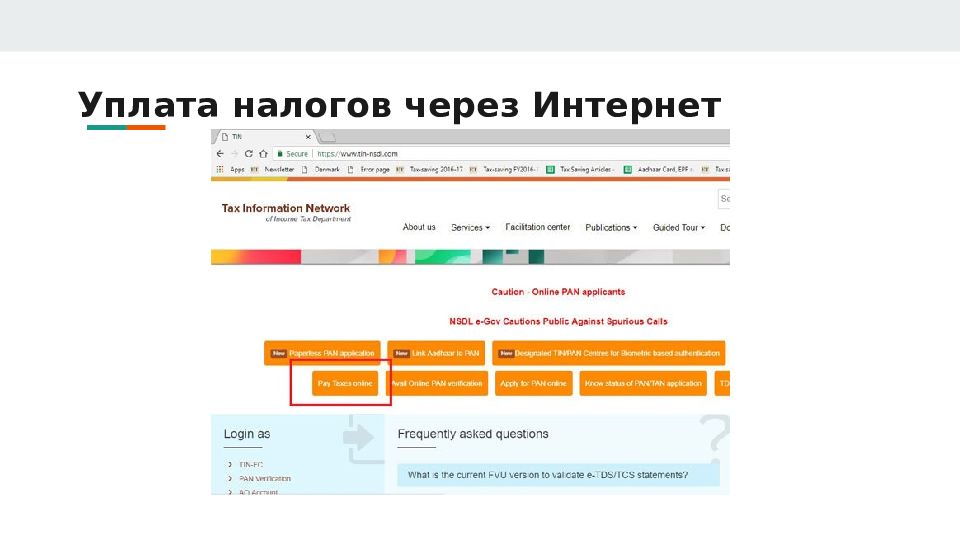Screen dimensions: 960x540
Task: Expand the FVU version FAQ question
Action: coord(558,475)
